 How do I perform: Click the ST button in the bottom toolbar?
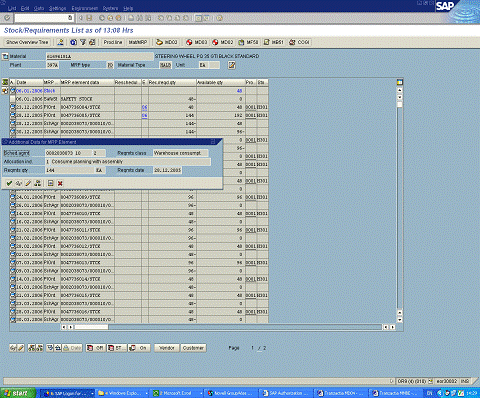point(116,348)
